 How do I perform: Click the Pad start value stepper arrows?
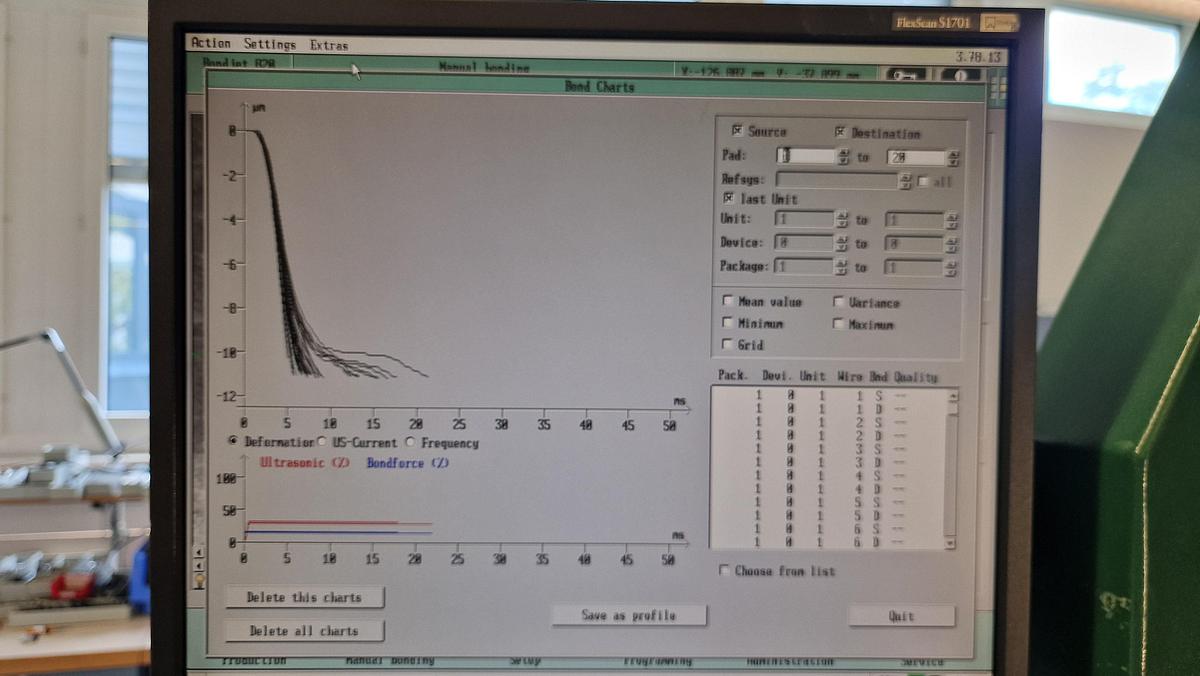click(843, 156)
